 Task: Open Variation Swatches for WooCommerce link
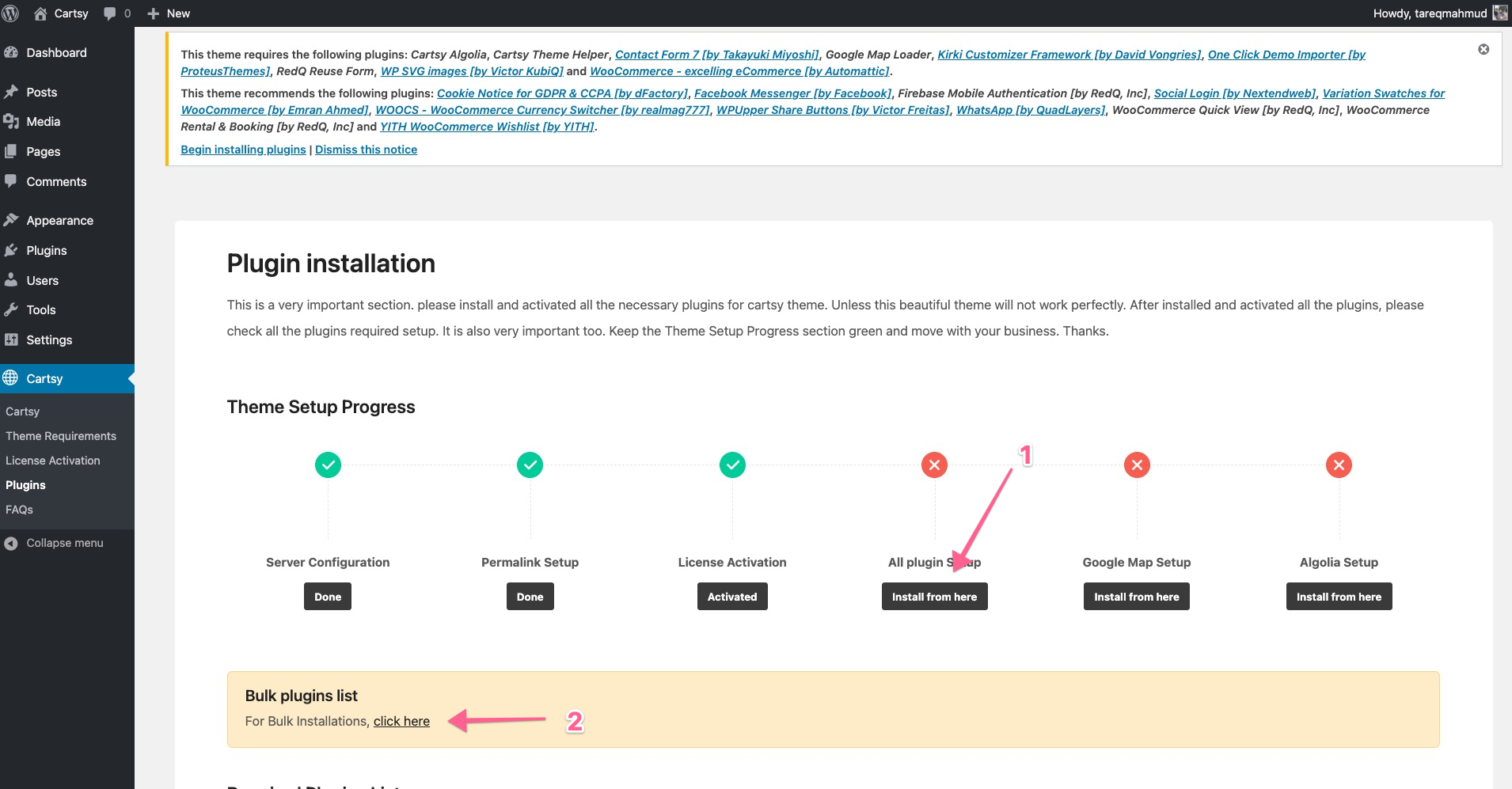point(1383,93)
